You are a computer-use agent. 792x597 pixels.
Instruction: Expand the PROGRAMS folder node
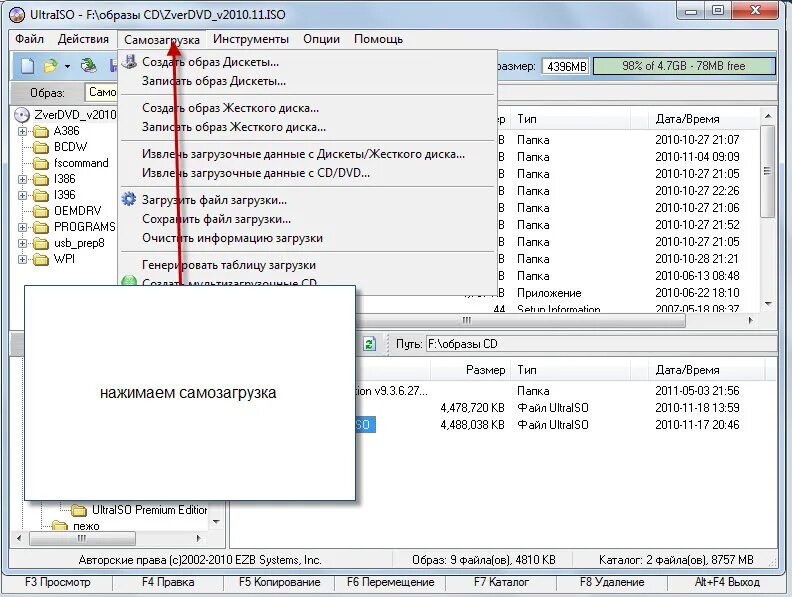coord(22,227)
